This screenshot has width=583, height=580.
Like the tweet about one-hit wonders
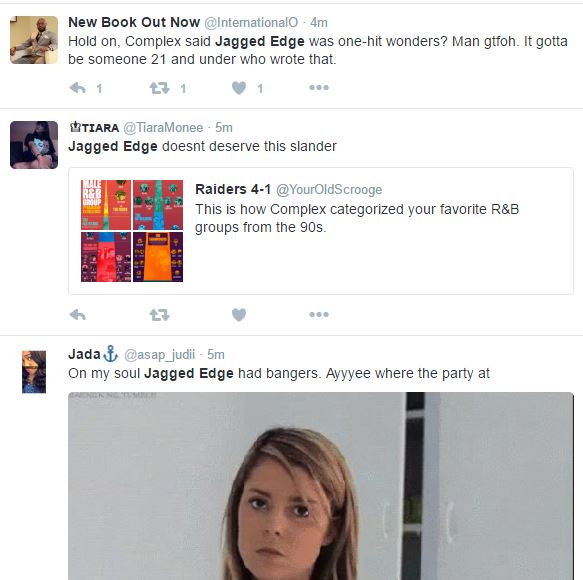239,88
